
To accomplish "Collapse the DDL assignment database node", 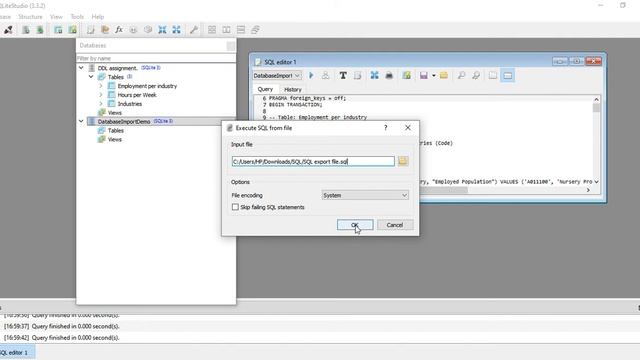I will 81,68.
